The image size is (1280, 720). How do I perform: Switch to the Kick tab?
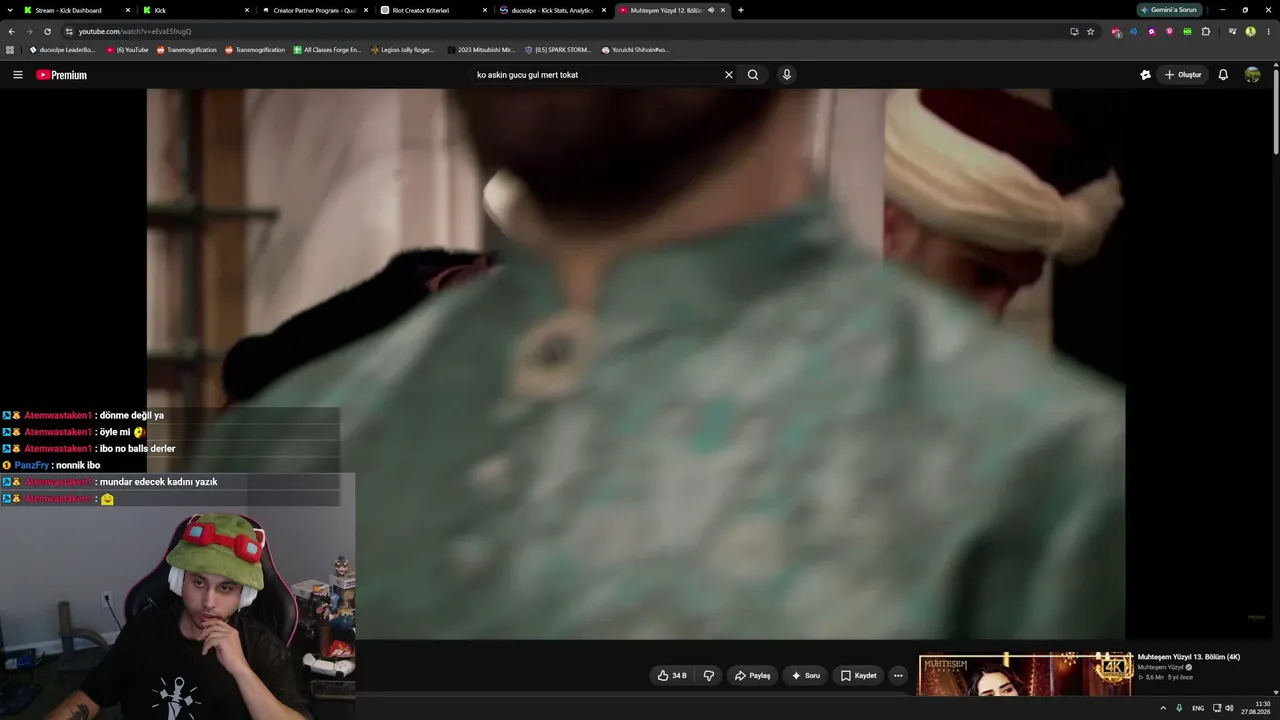[x=195, y=10]
